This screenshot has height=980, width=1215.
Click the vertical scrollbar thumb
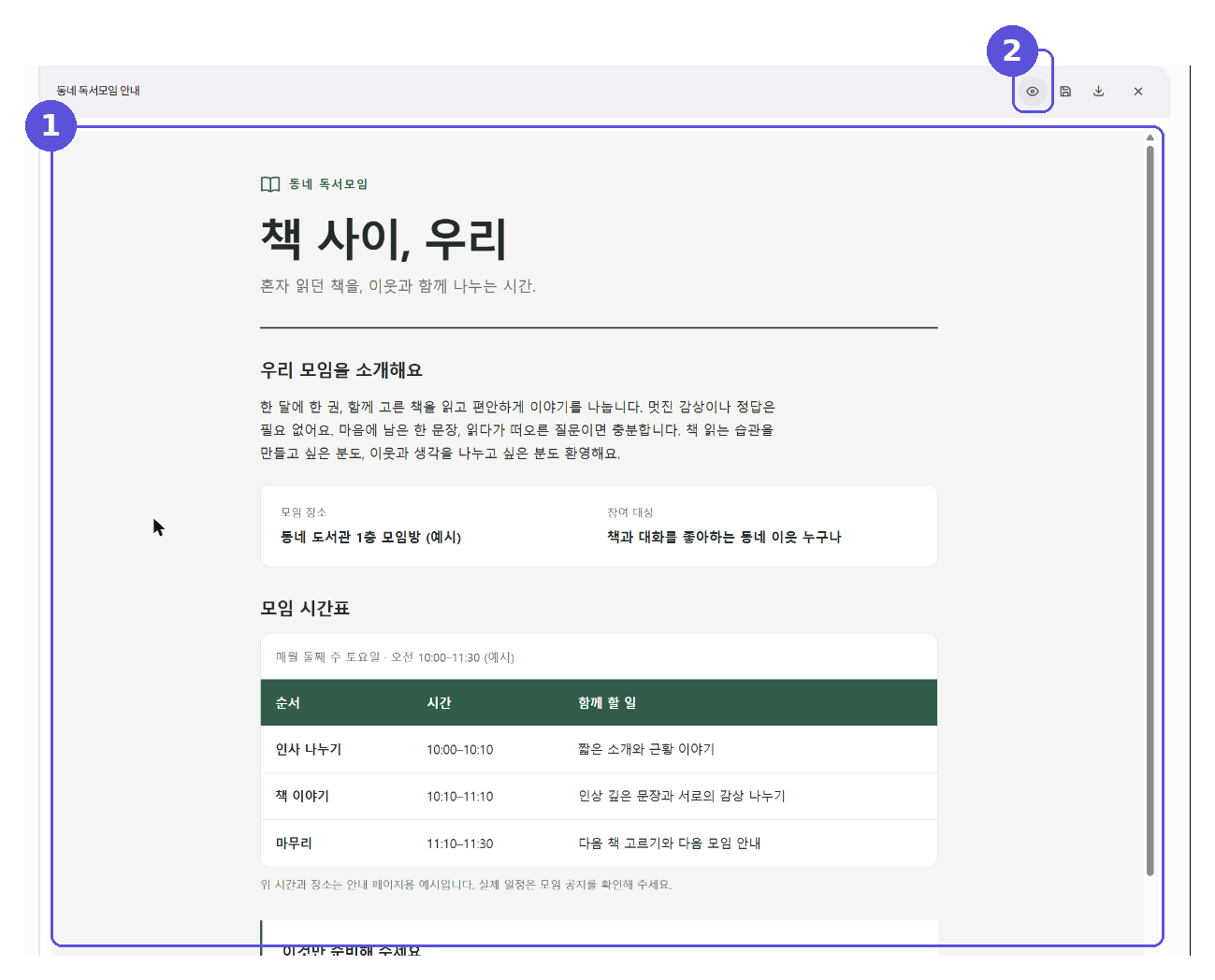(1150, 510)
